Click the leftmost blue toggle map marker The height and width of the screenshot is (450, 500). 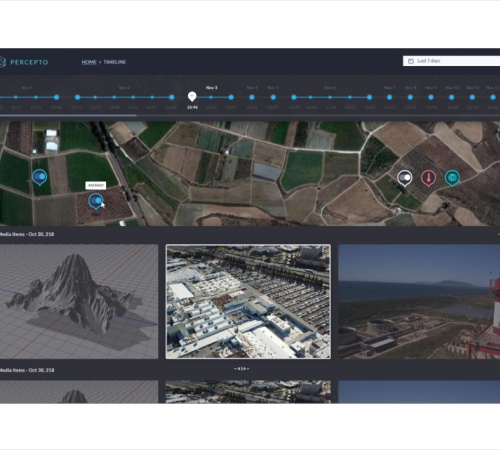tap(39, 177)
